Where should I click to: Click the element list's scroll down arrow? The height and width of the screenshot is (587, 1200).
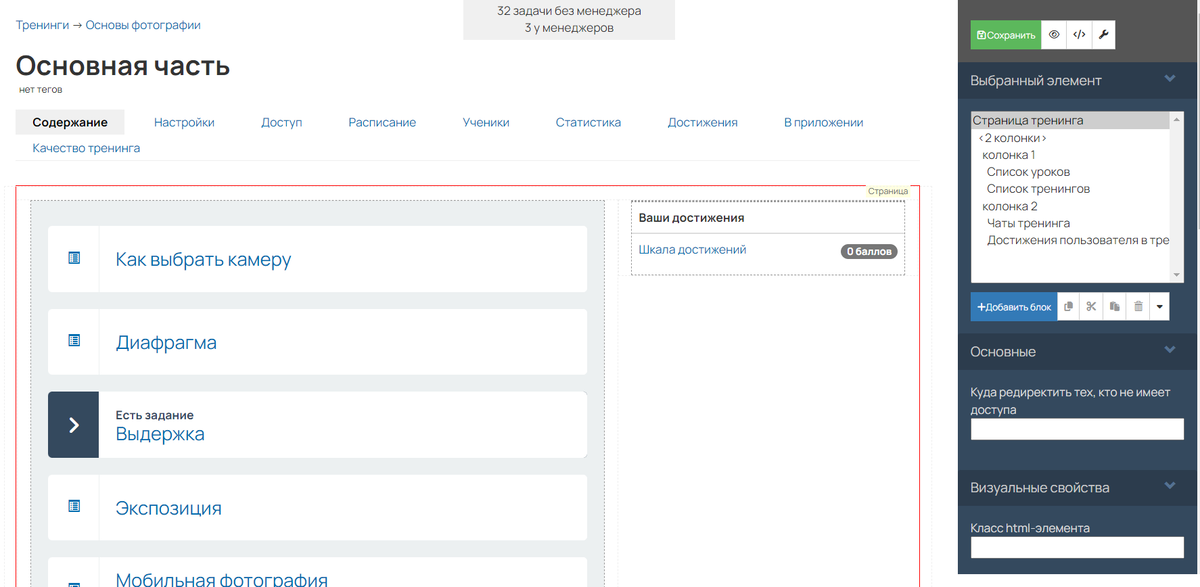pos(1176,274)
